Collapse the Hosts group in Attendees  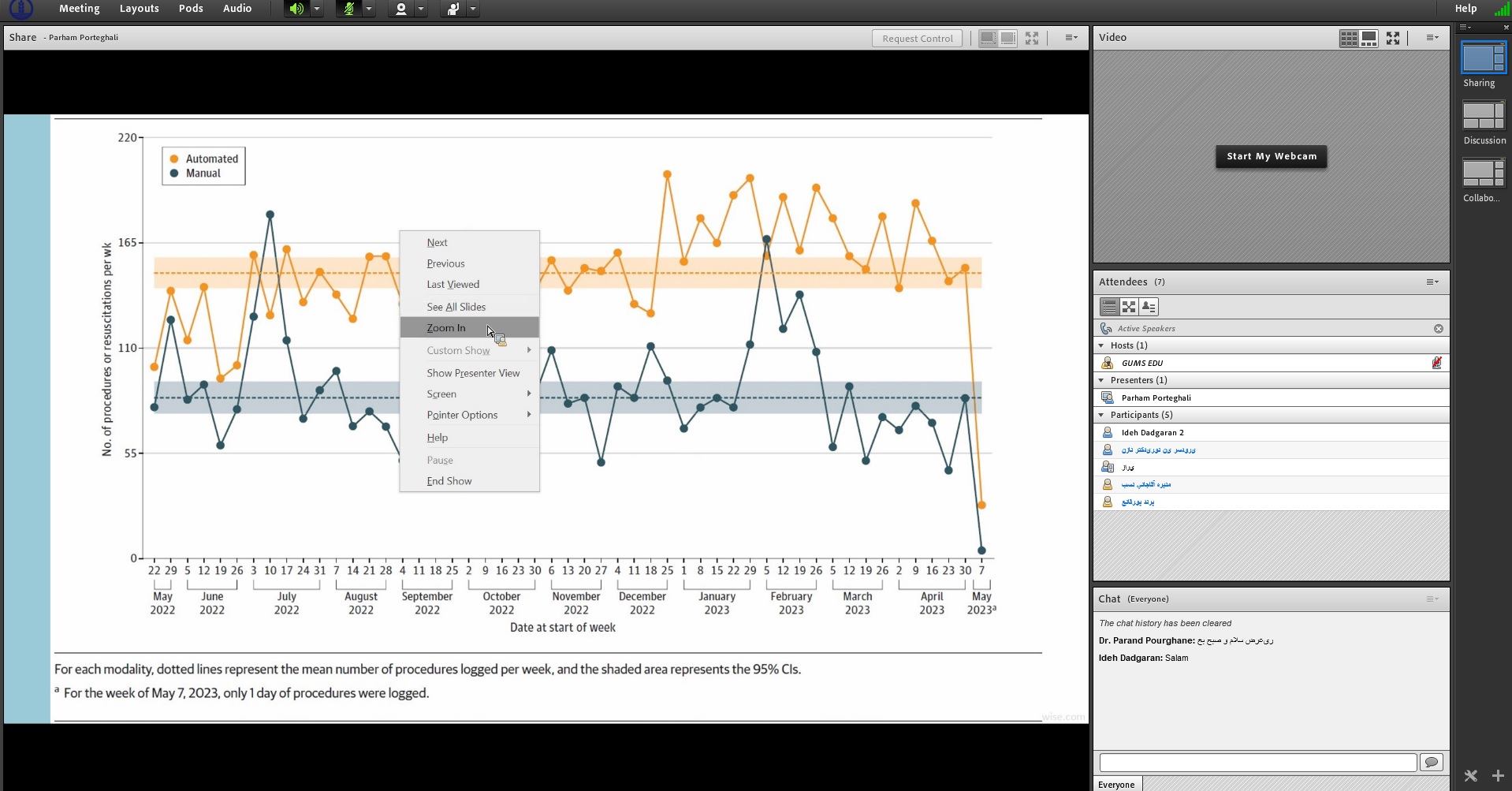click(x=1101, y=345)
